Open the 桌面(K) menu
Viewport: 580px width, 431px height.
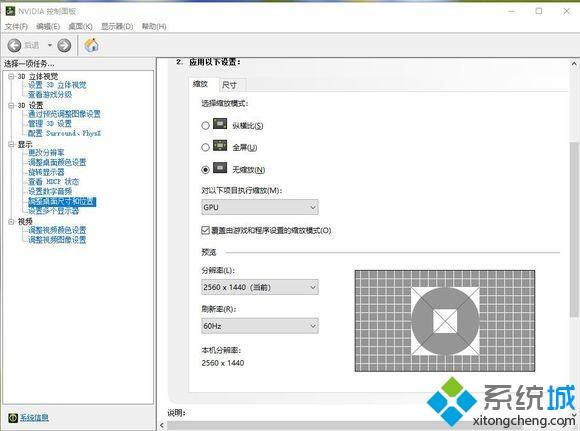pos(80,26)
